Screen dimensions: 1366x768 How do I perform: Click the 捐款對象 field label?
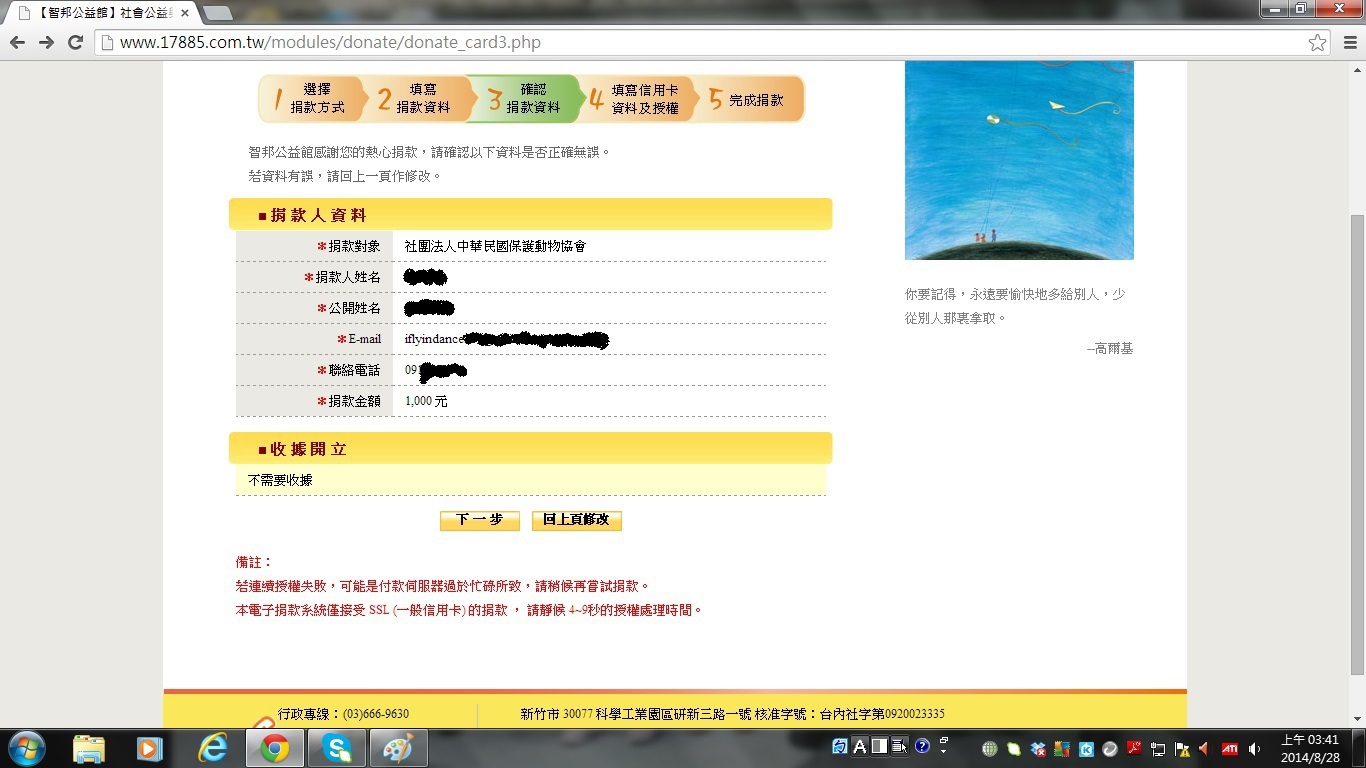[354, 246]
